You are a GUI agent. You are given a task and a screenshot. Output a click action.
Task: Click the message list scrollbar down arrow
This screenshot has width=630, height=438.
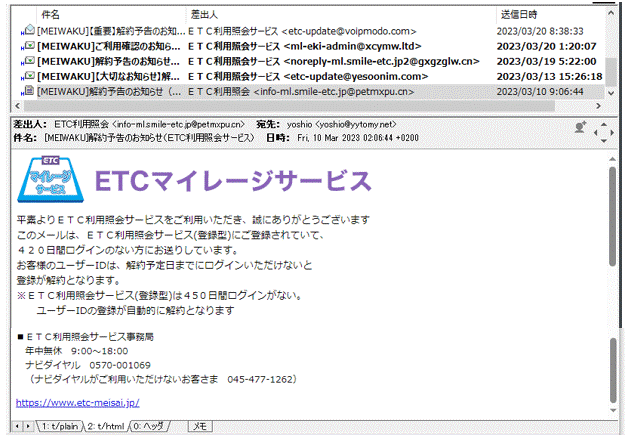[611, 92]
